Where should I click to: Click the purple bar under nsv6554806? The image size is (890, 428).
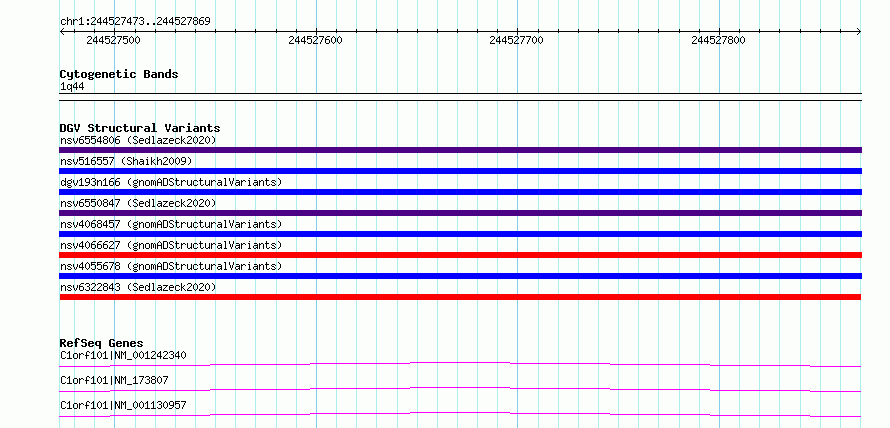[x=460, y=150]
